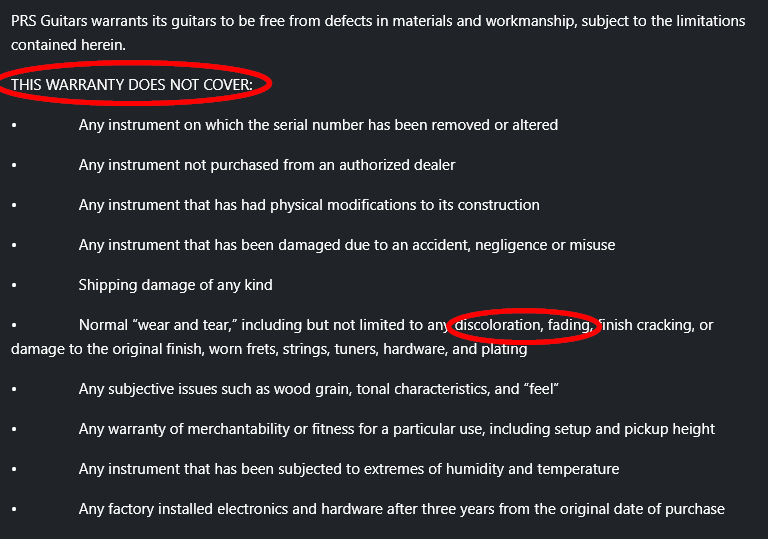The image size is (768, 539).
Task: Click the 'contained herein.' text line
Action: (68, 45)
